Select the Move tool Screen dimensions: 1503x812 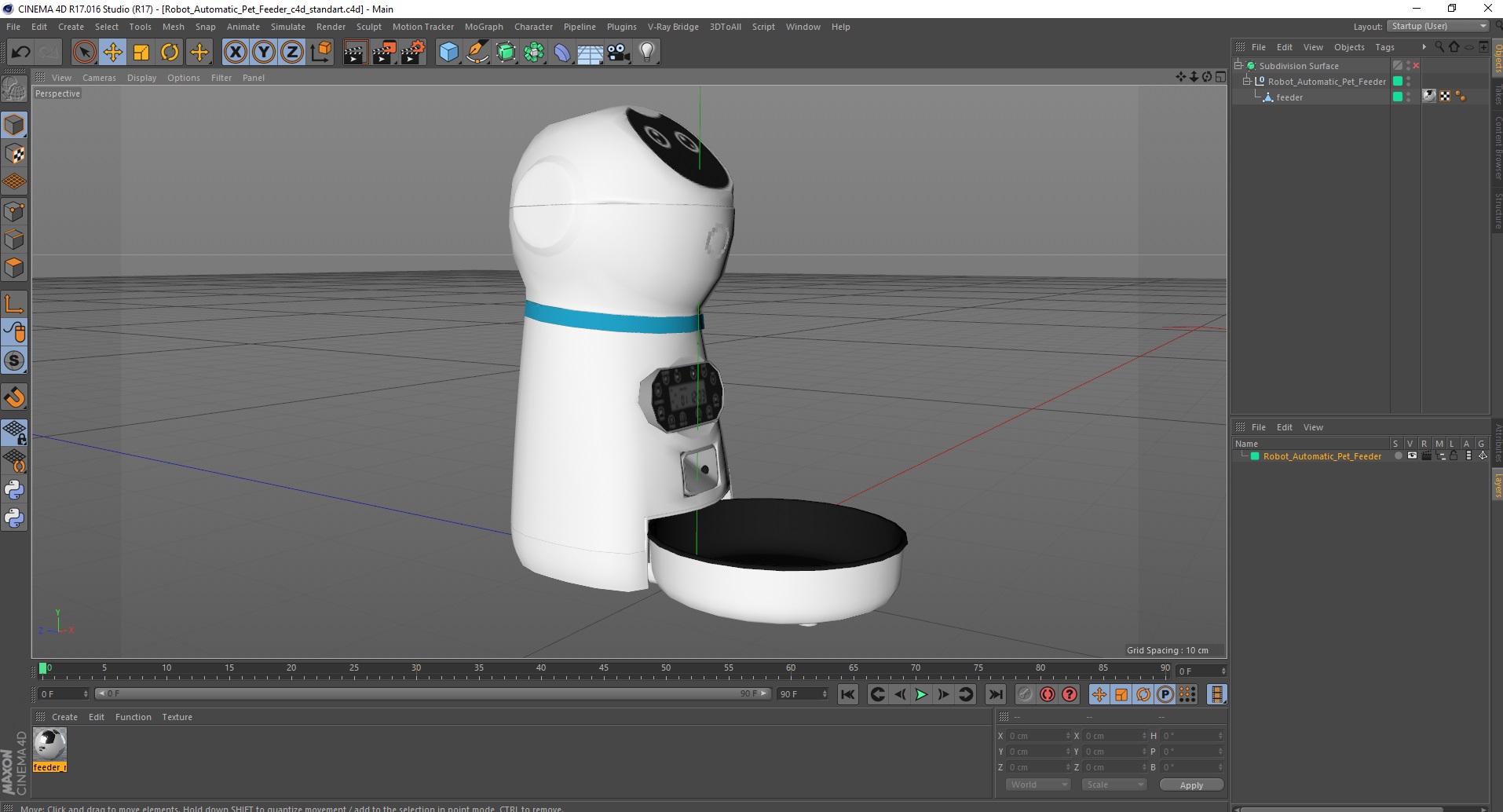point(112,53)
